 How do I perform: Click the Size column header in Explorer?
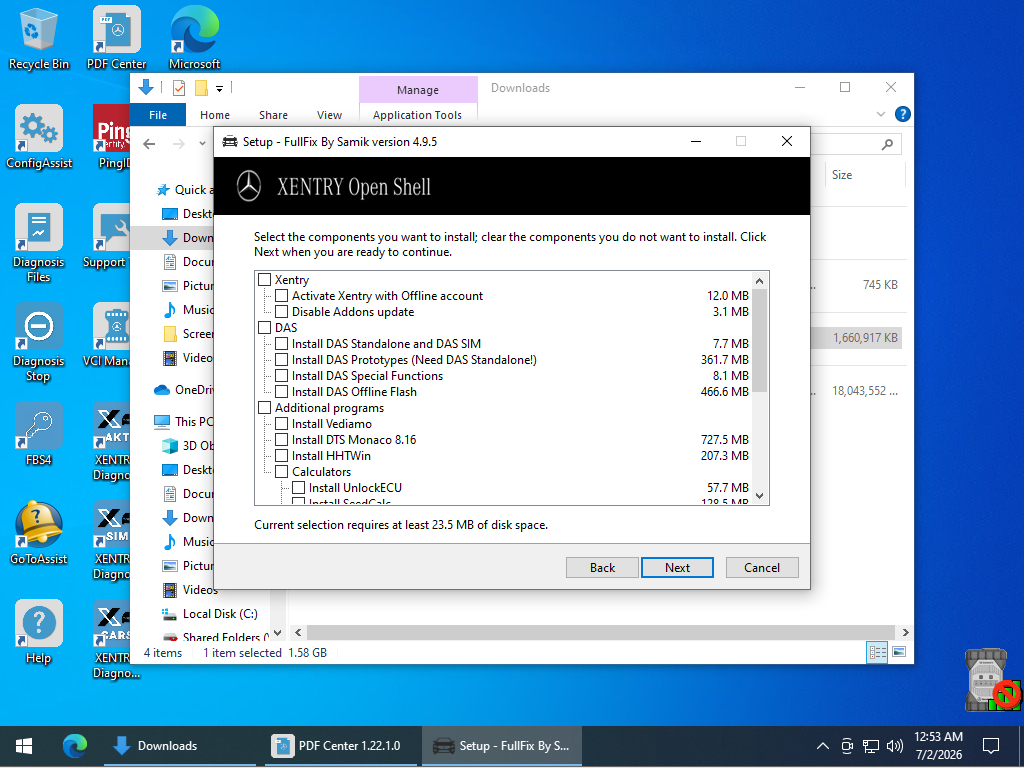point(865,174)
